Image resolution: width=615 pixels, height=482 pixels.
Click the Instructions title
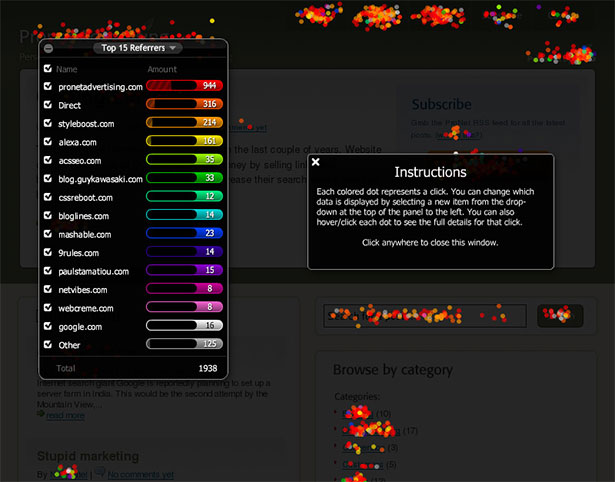click(x=430, y=172)
